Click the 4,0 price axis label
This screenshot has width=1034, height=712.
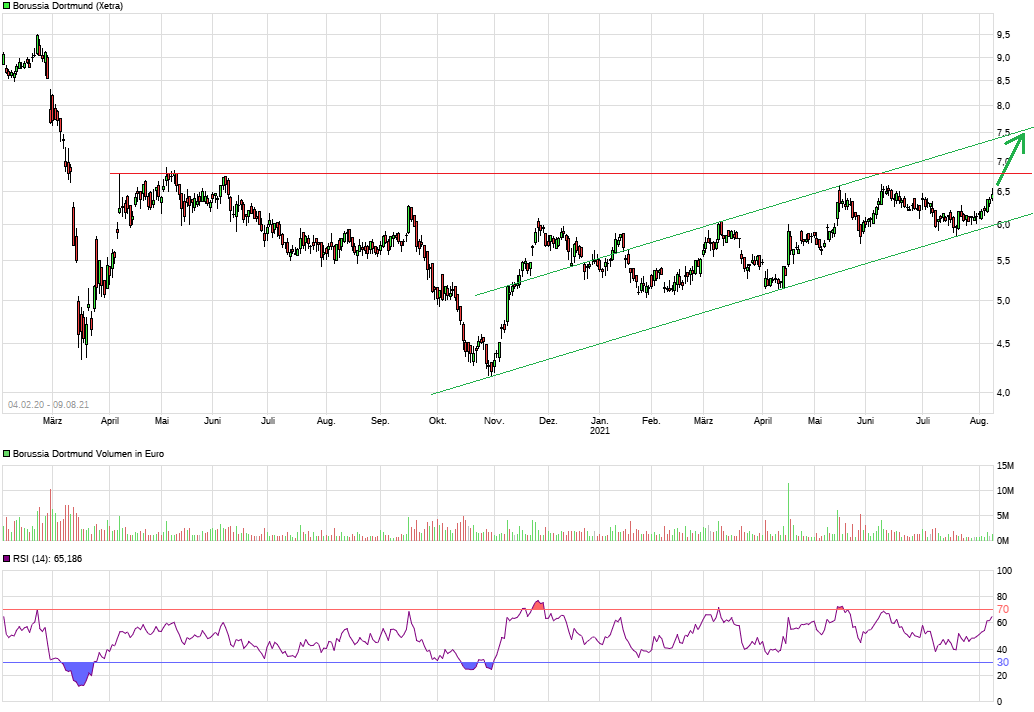click(1003, 393)
